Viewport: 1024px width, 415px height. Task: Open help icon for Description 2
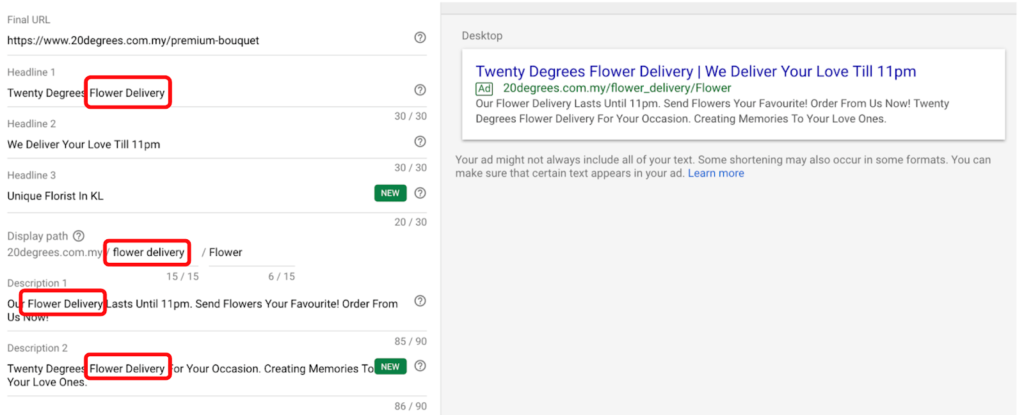coord(420,365)
